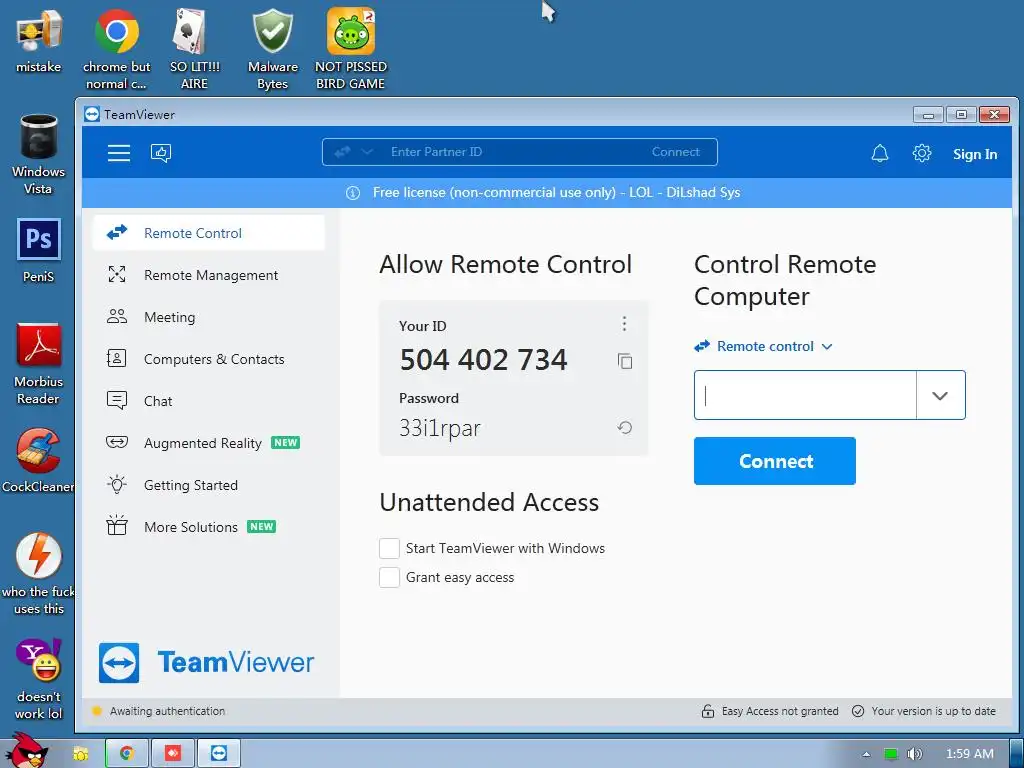Click the pinned folder icon on the taskbar
The image size is (1024, 768).
[81, 754]
